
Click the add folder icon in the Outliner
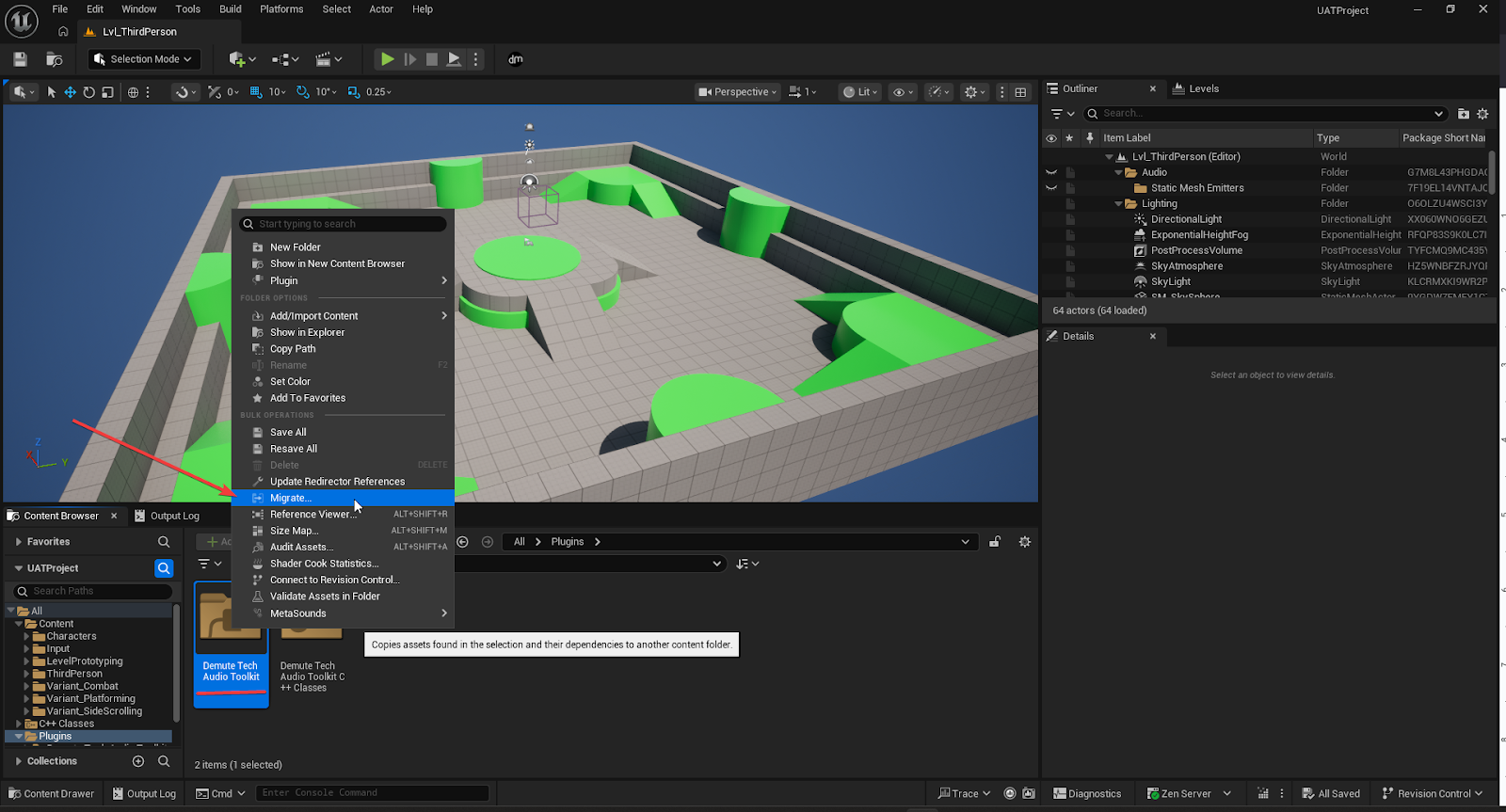[x=1463, y=114]
